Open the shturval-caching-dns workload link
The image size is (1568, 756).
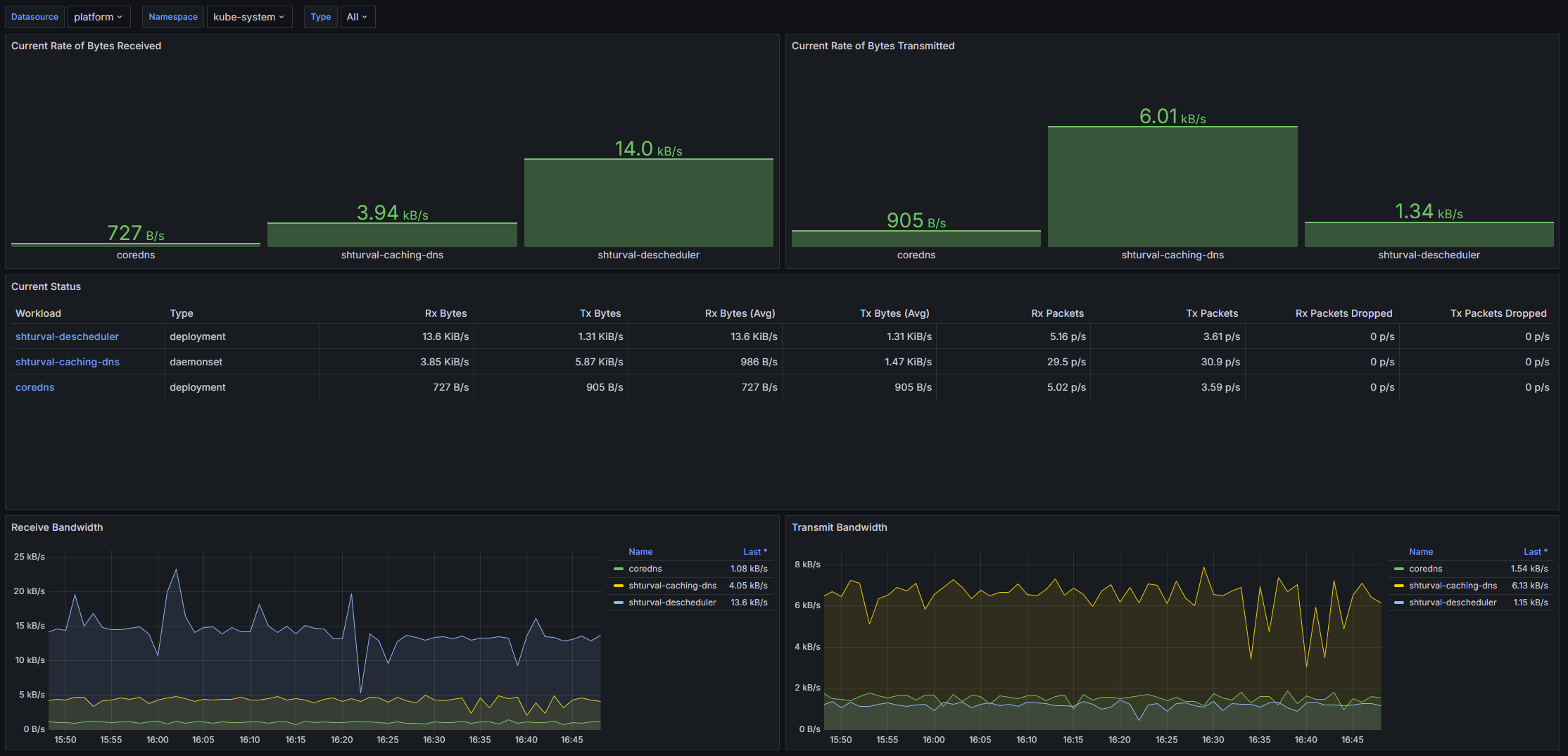click(x=68, y=362)
